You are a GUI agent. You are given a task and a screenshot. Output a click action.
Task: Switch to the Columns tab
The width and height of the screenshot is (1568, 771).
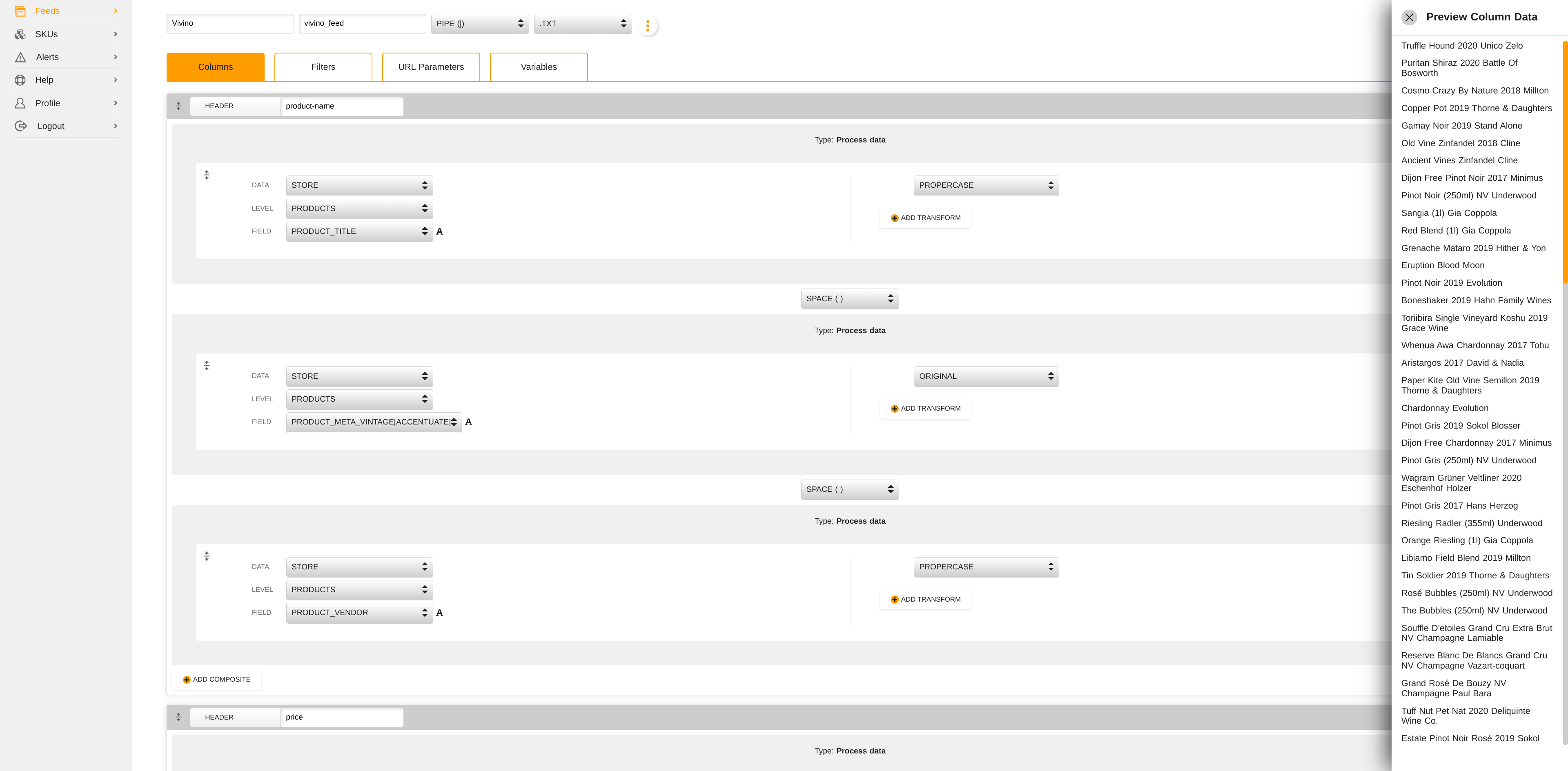pos(216,67)
